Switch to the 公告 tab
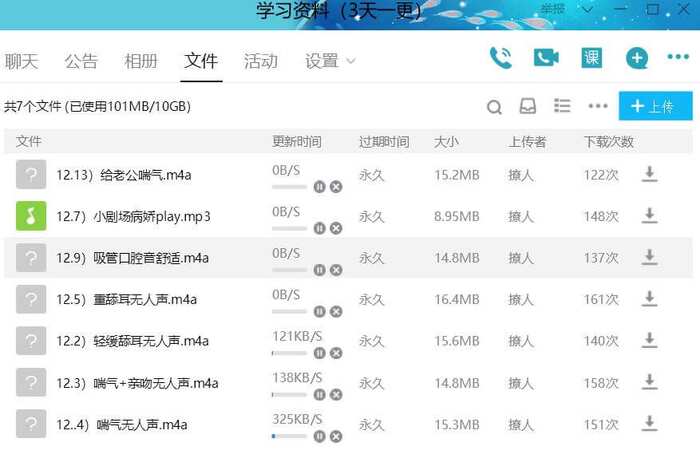 (x=81, y=61)
